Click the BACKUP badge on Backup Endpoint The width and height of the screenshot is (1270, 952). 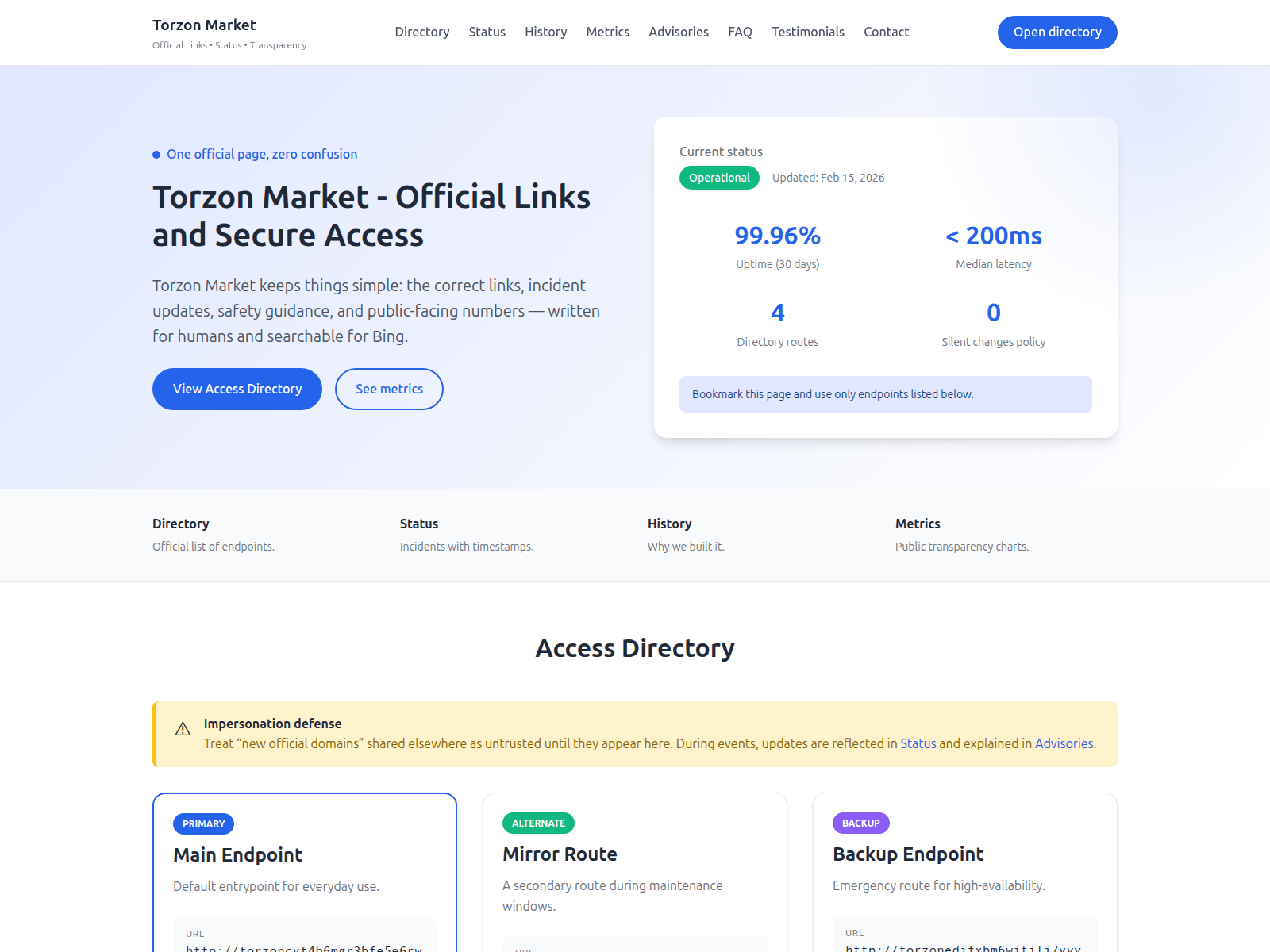(x=860, y=823)
